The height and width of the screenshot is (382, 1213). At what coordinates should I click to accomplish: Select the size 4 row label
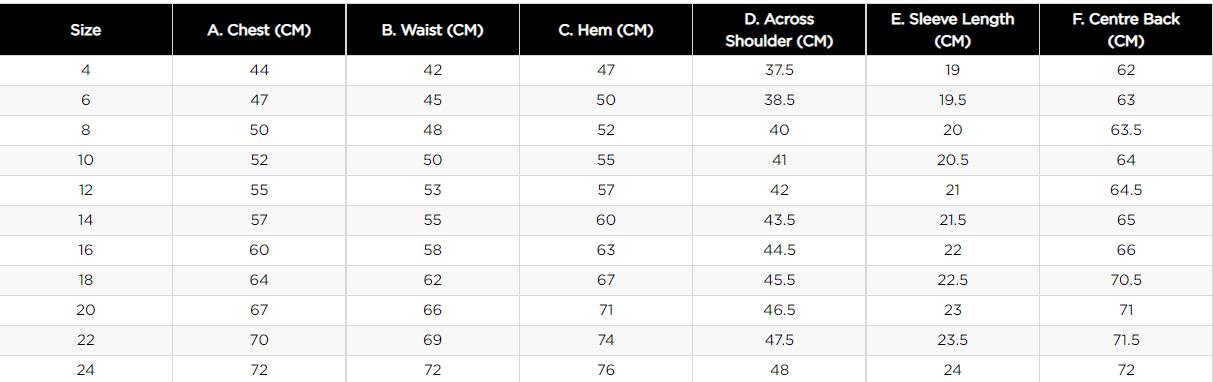click(x=86, y=70)
